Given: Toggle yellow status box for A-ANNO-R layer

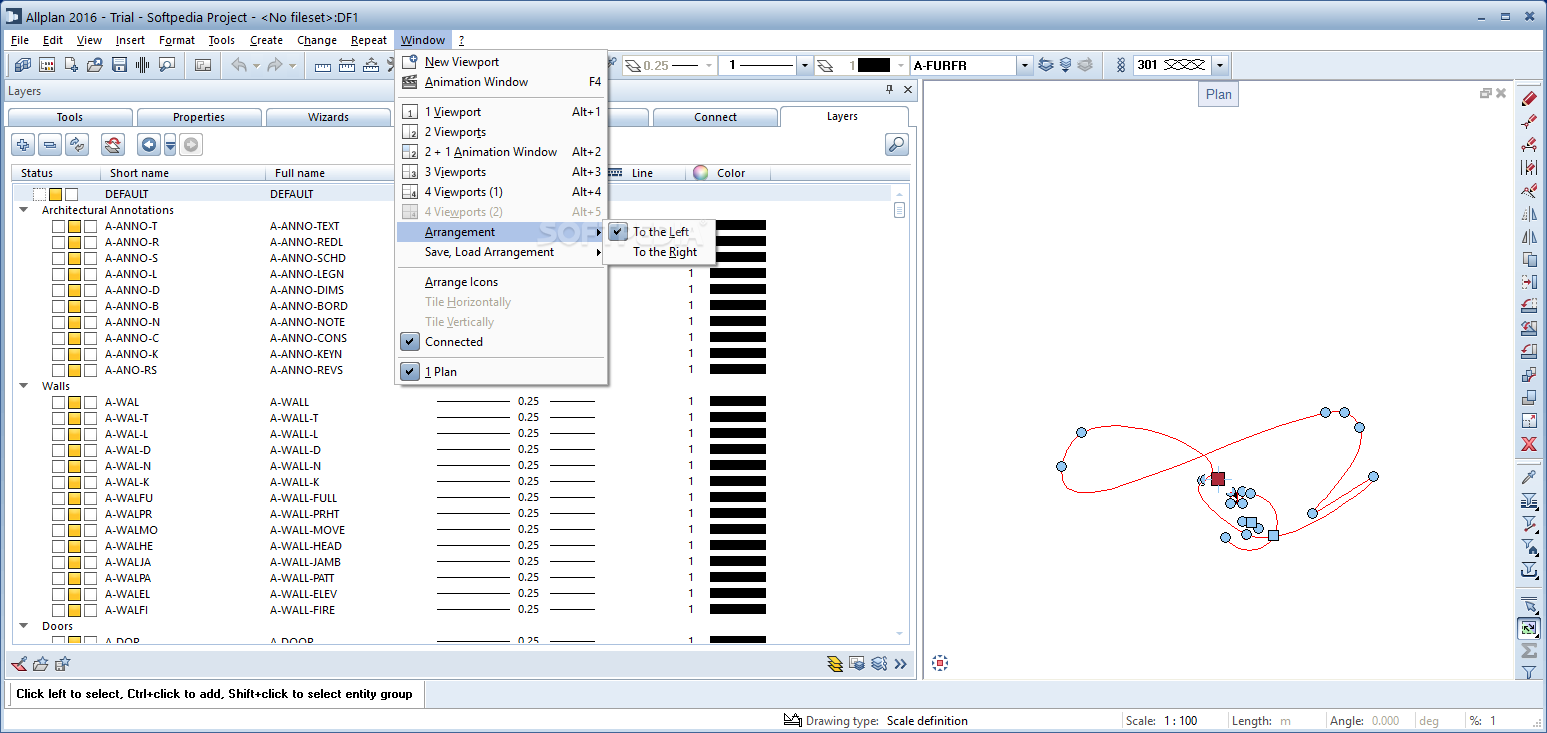Looking at the screenshot, I should tap(75, 242).
